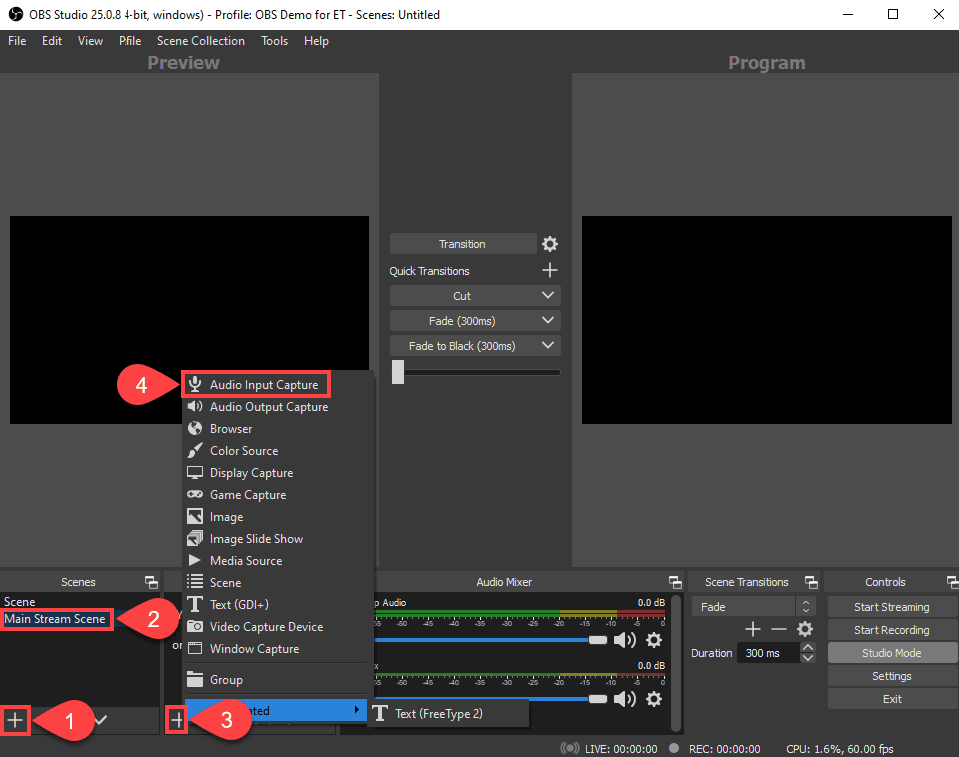Open the Settings button in Controls

coord(891,675)
